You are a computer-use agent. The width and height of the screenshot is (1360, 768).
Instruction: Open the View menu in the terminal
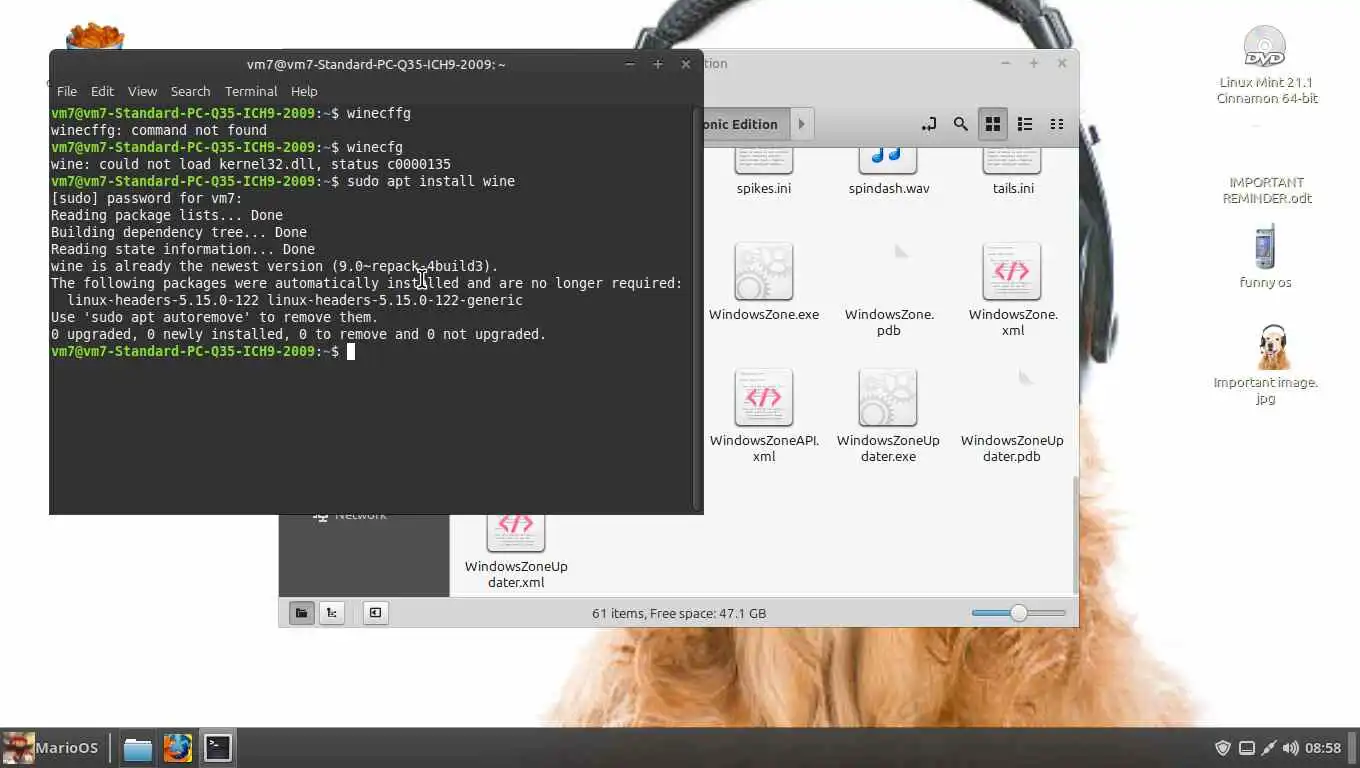[142, 91]
